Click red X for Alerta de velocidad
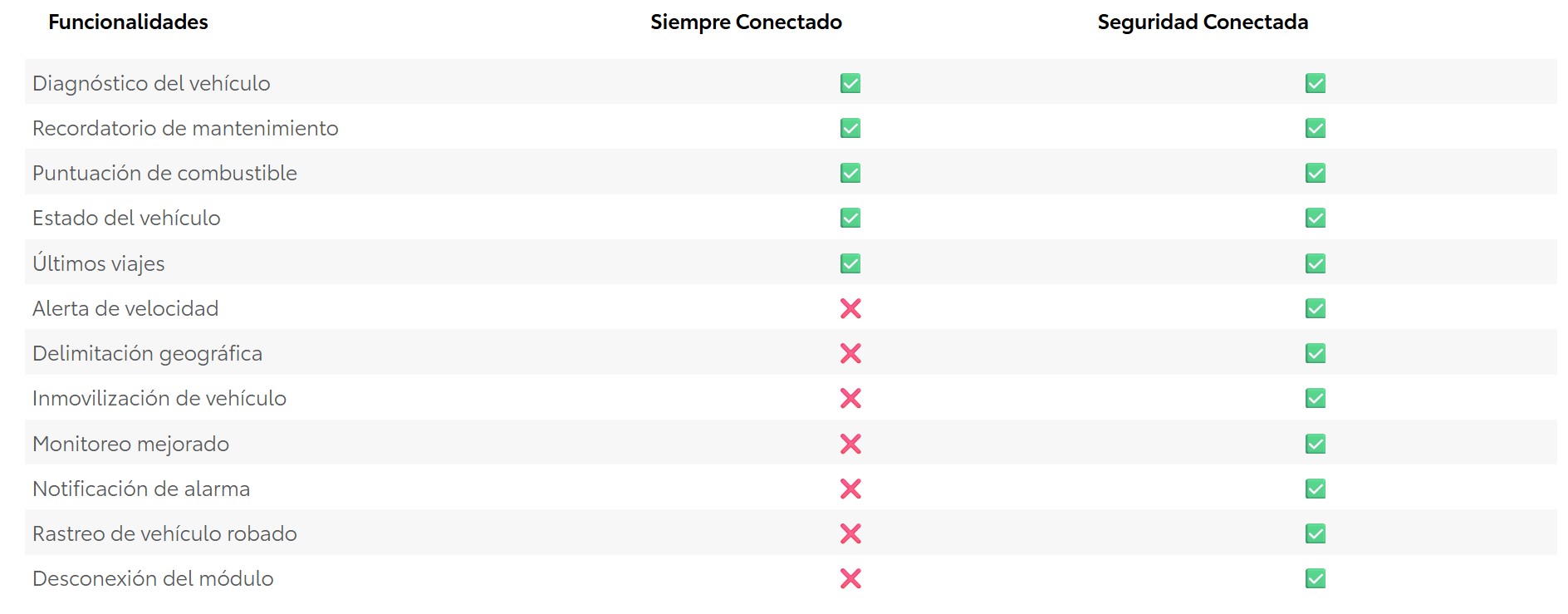 [x=850, y=308]
